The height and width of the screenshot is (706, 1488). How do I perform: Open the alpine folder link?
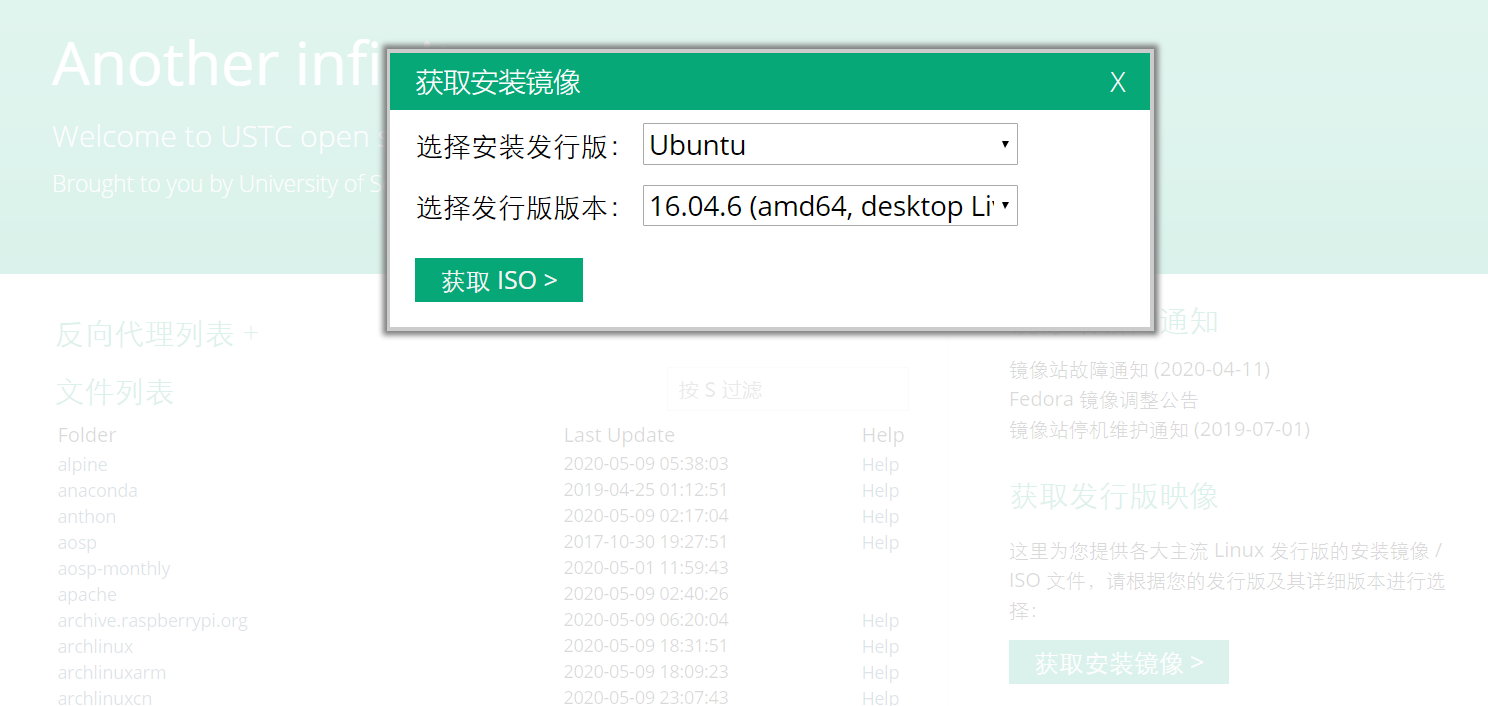tap(82, 464)
